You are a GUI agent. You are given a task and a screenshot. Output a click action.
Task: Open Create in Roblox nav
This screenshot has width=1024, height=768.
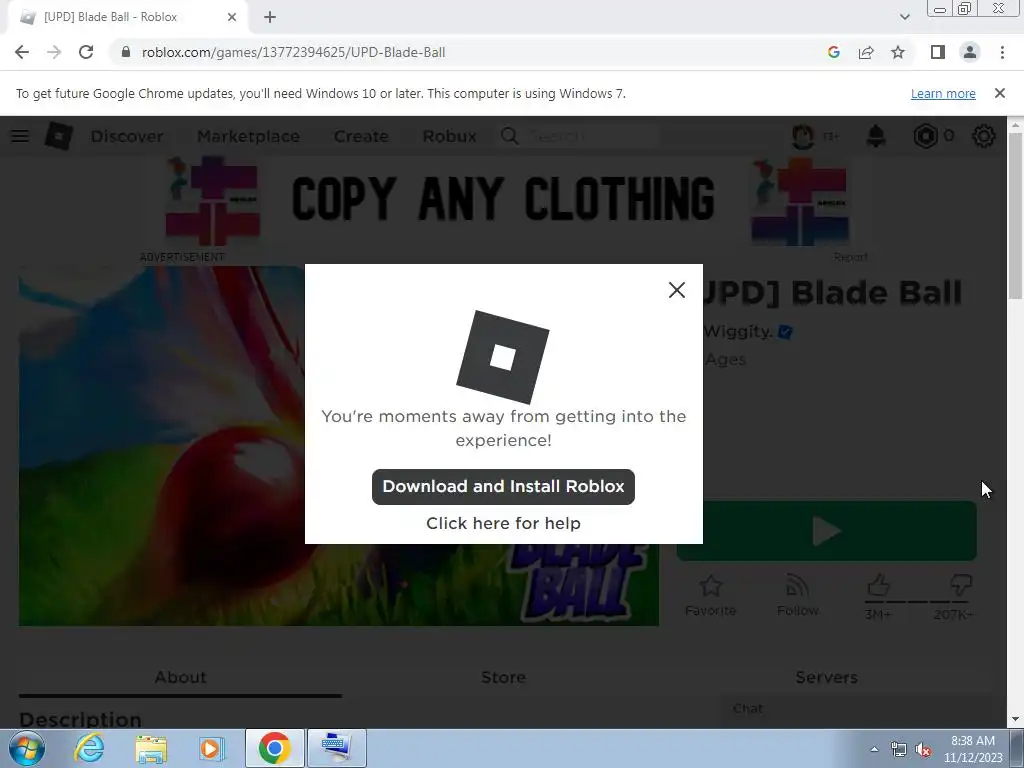(x=361, y=136)
